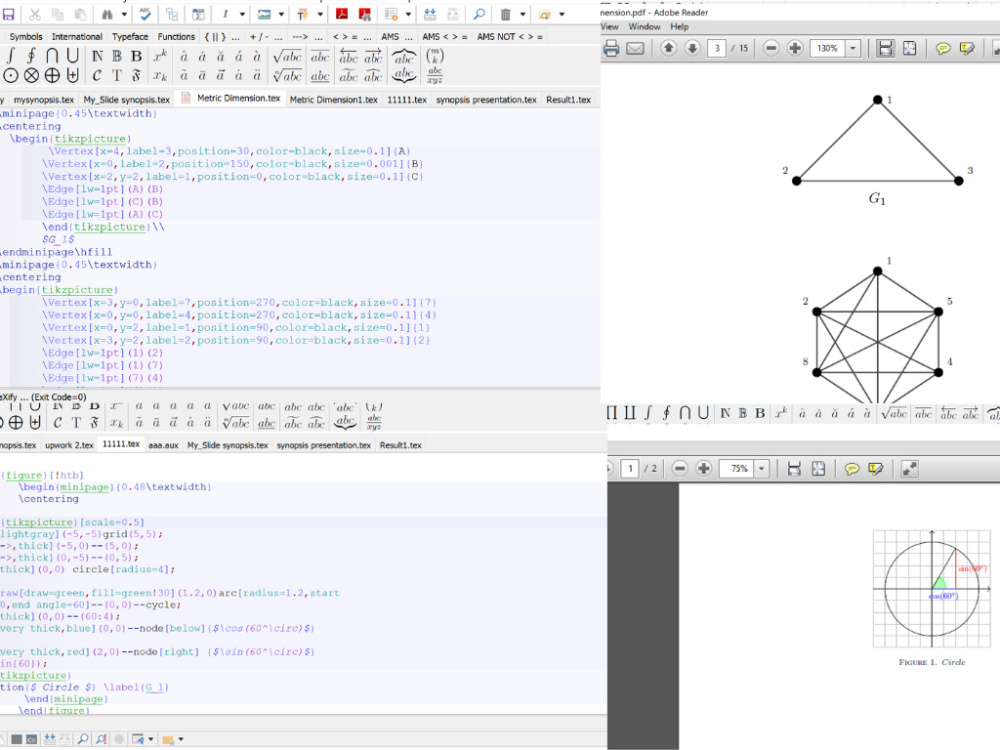The height and width of the screenshot is (750, 1000).
Task: Click the zoom-in plus in the 75% reader
Action: tap(703, 469)
